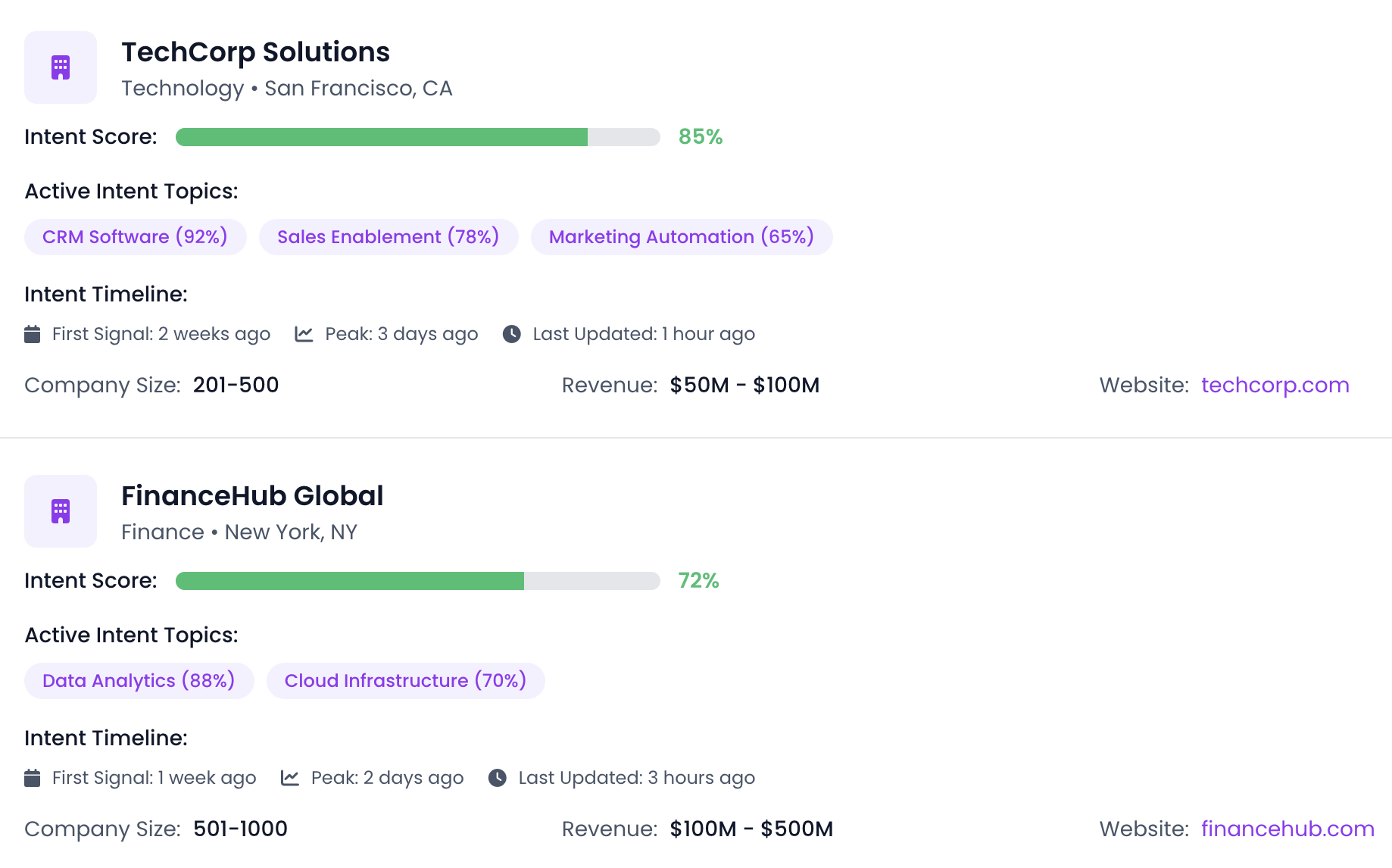Select the CRM Software (92%) topic tag
Screen dimensions: 1392x868
[x=135, y=237]
